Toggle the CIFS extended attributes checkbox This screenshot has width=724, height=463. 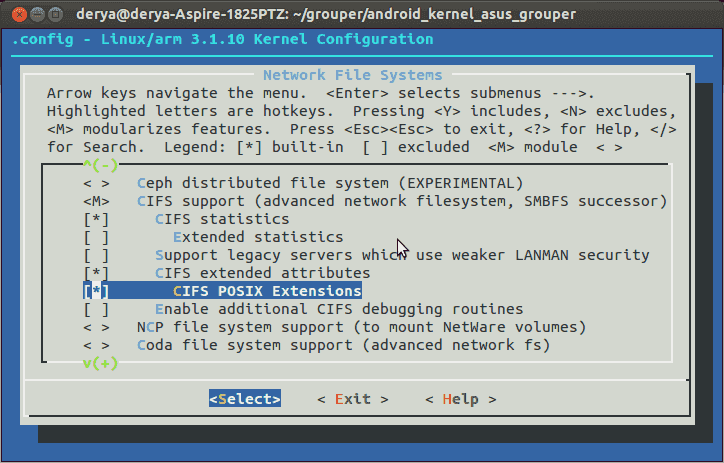pos(96,273)
